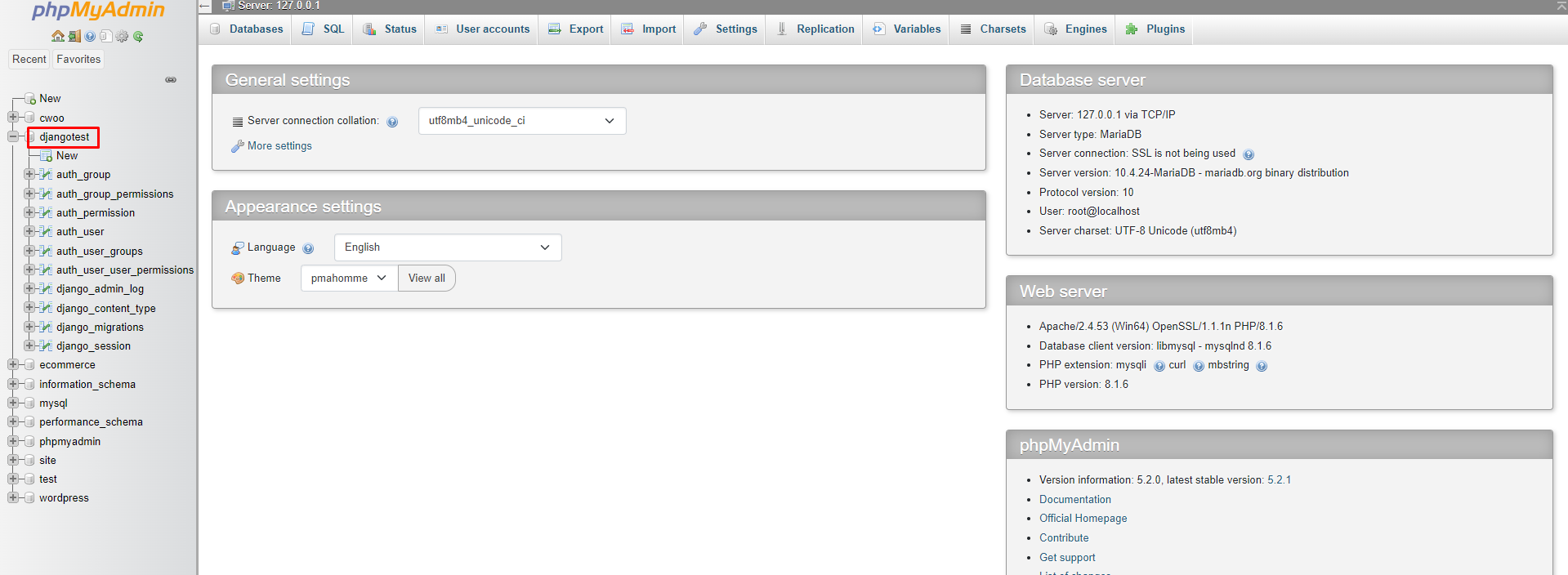Open the Server connection collation dropdown
The image size is (1568, 575).
521,121
